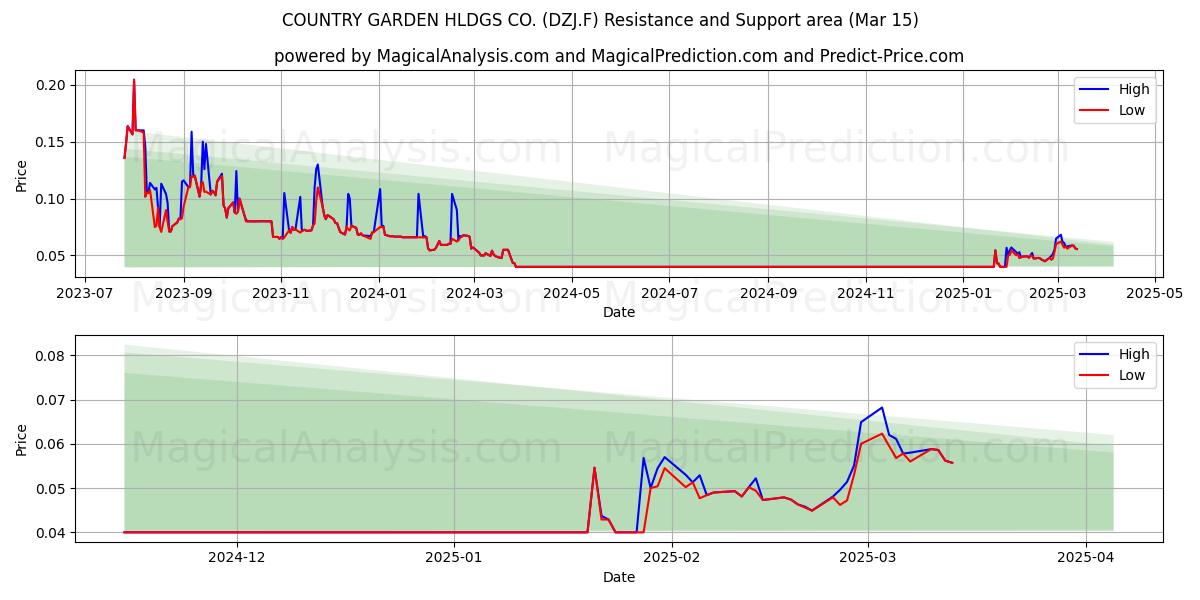Click the 0.05 tick label on bottom chart
The height and width of the screenshot is (600, 1200).
[52, 489]
